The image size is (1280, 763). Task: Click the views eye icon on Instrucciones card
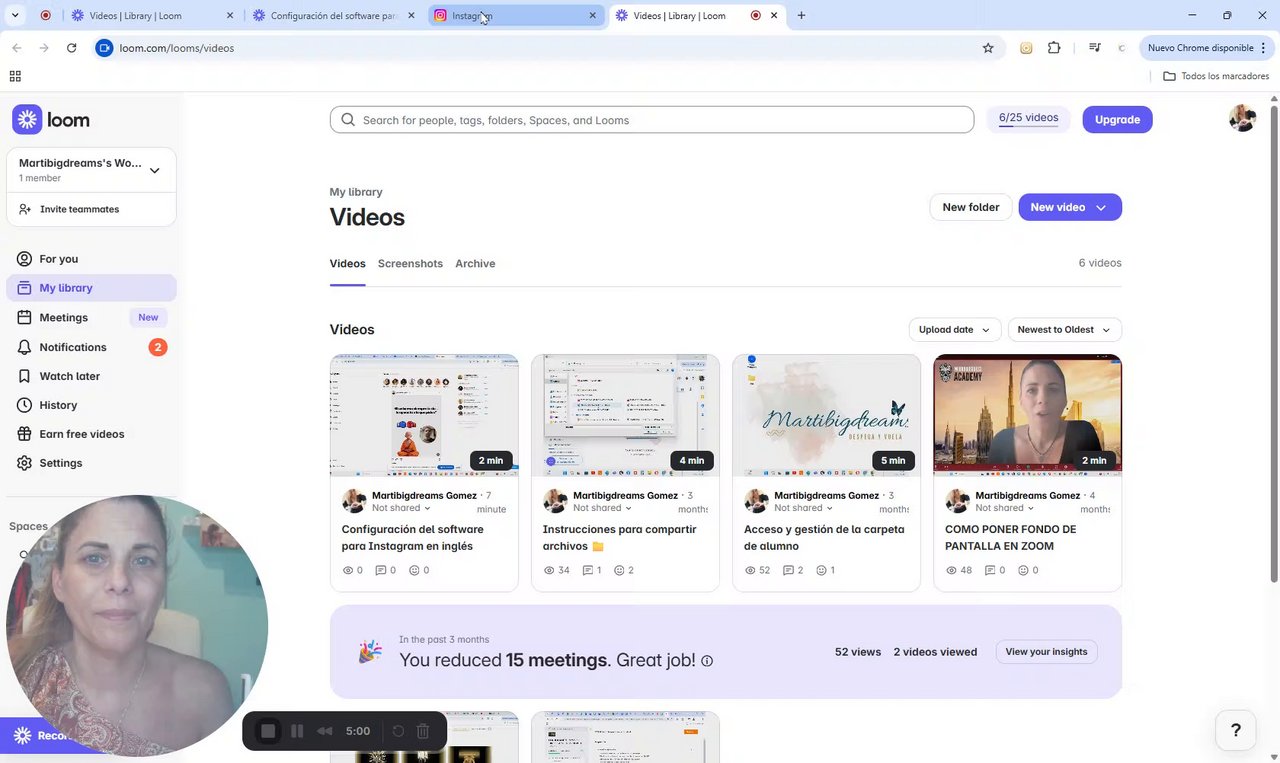pos(549,570)
